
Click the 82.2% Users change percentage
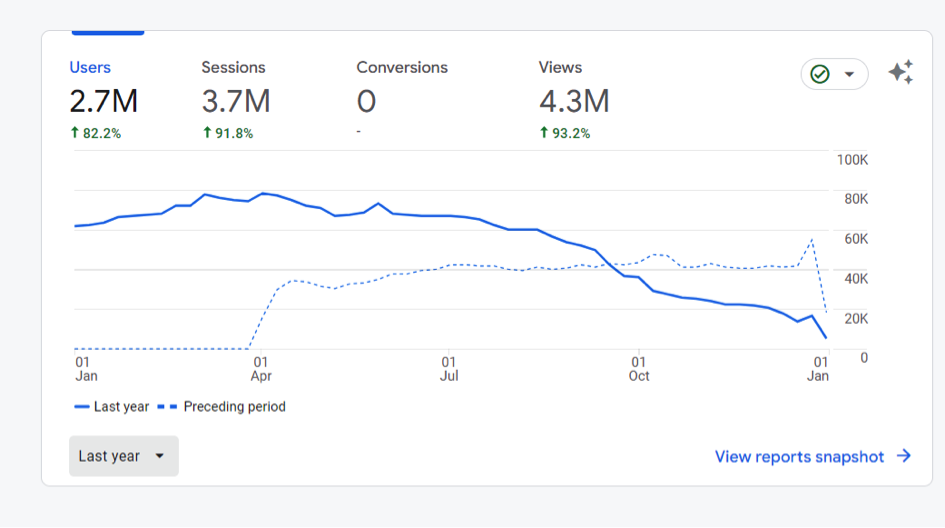pos(102,133)
